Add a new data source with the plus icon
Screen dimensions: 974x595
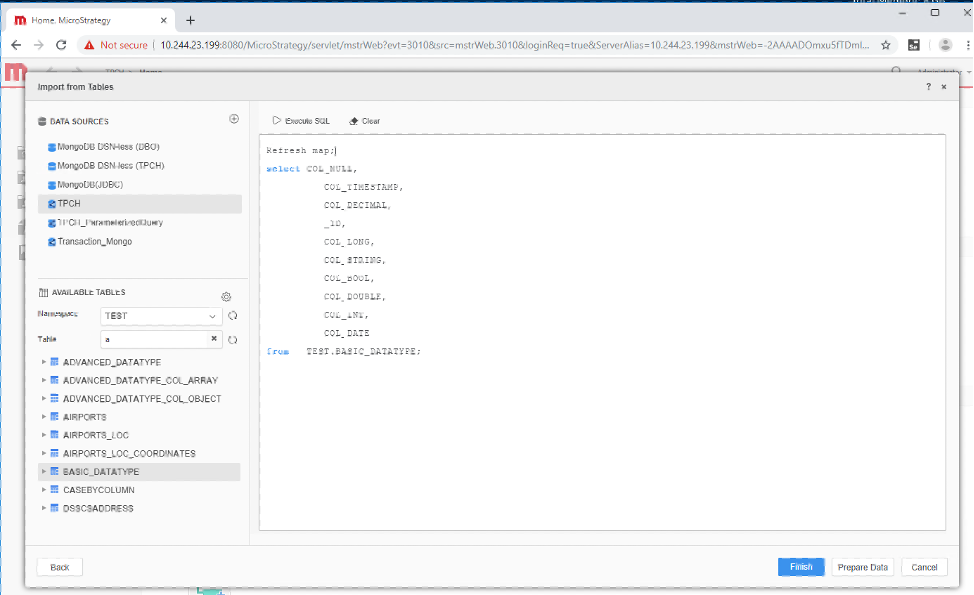[x=234, y=118]
